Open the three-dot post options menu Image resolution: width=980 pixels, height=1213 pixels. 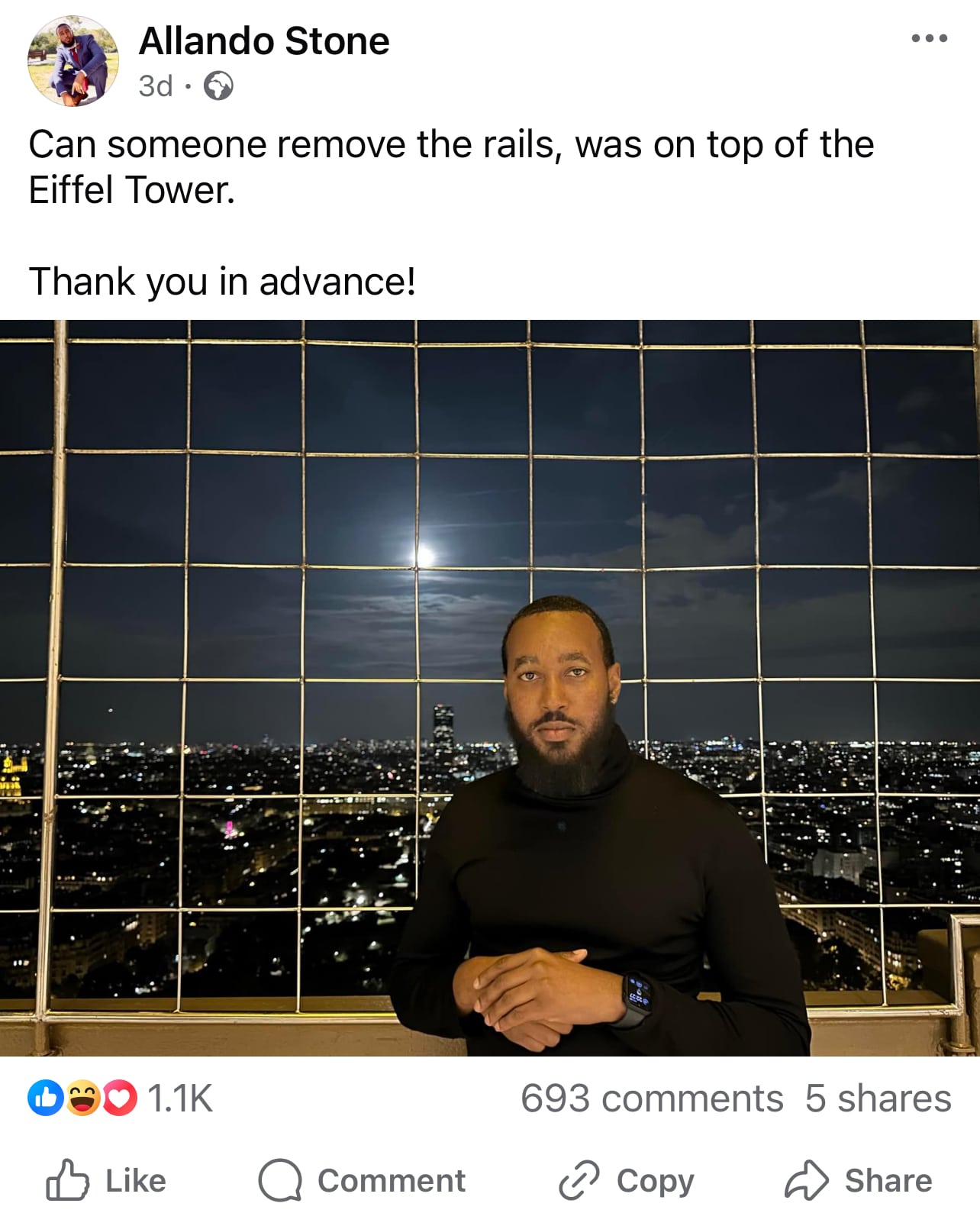coord(930,38)
